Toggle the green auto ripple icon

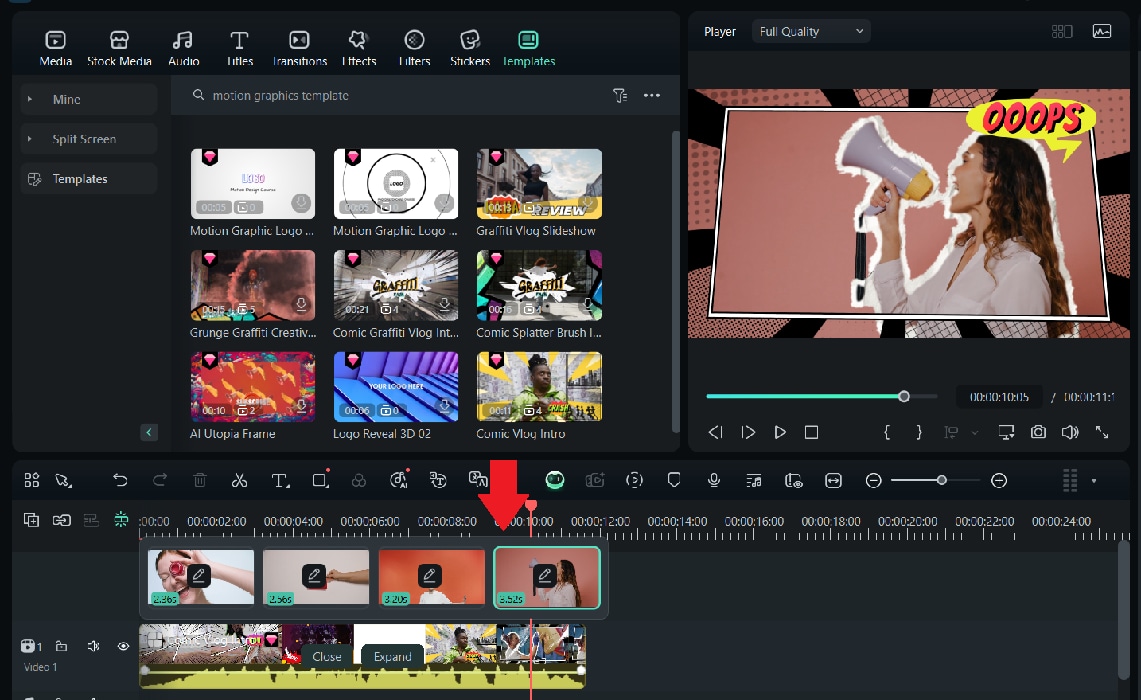pos(121,520)
